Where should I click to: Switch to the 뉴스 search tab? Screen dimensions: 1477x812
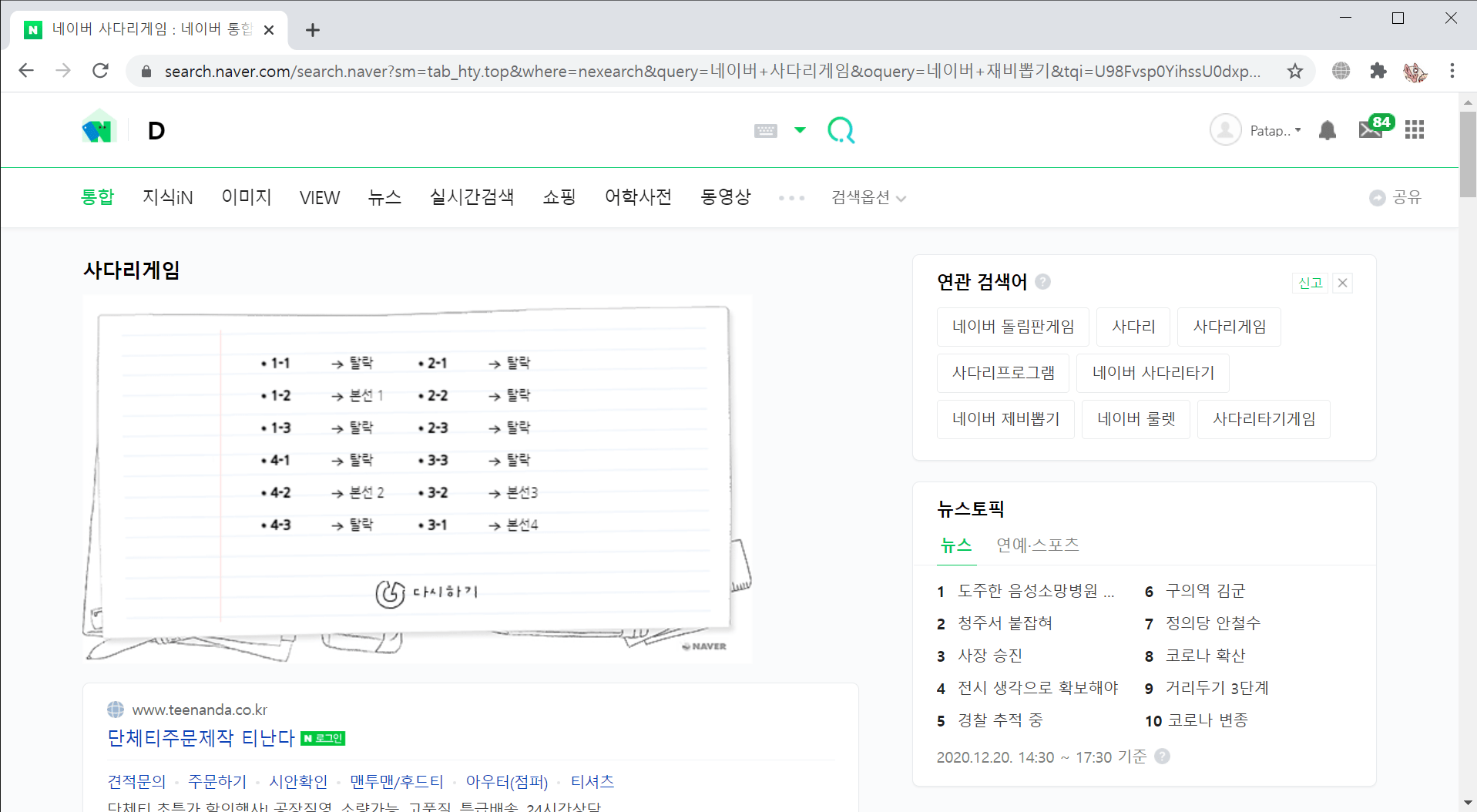[384, 197]
